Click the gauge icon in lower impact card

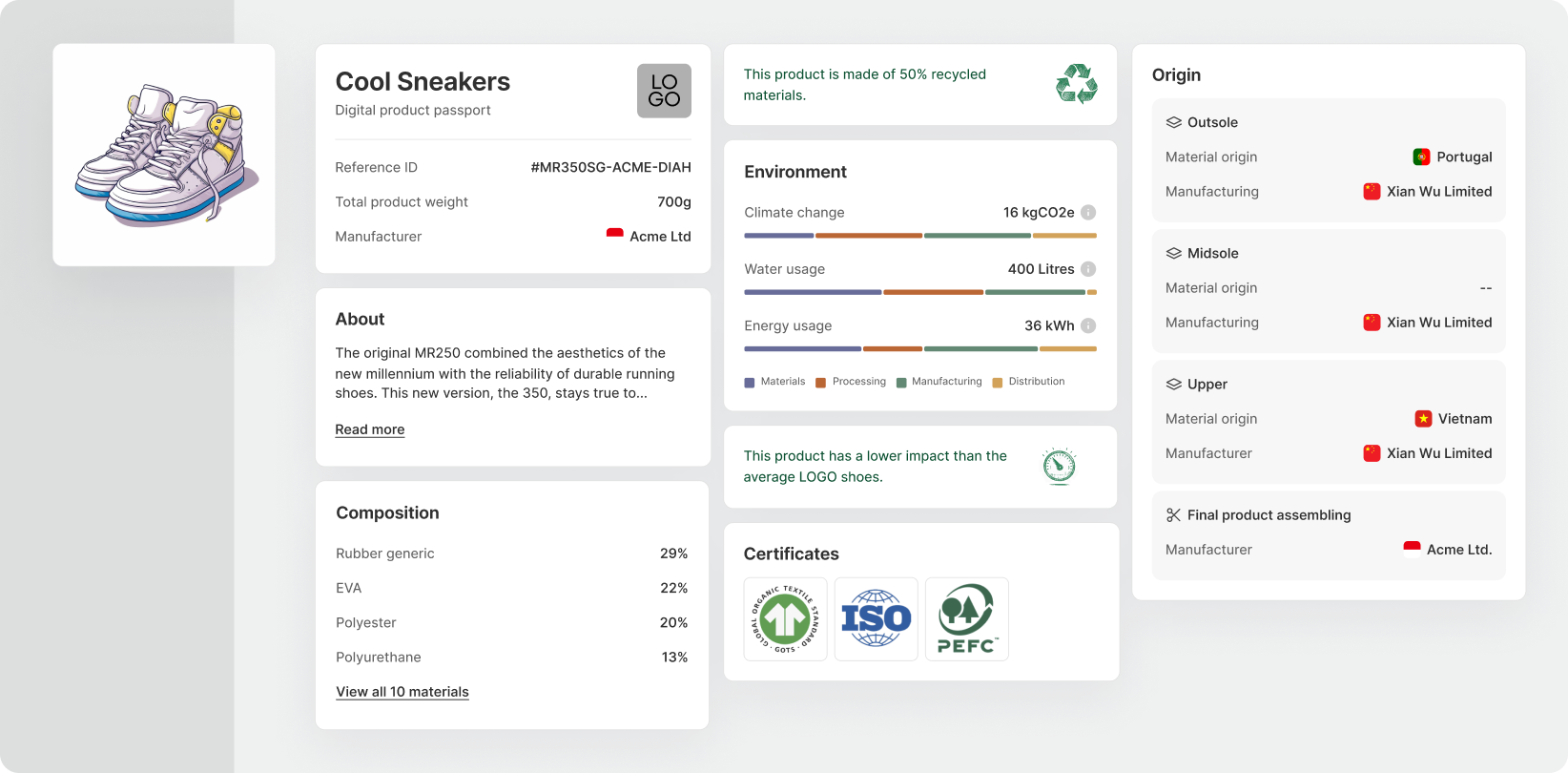coord(1059,466)
